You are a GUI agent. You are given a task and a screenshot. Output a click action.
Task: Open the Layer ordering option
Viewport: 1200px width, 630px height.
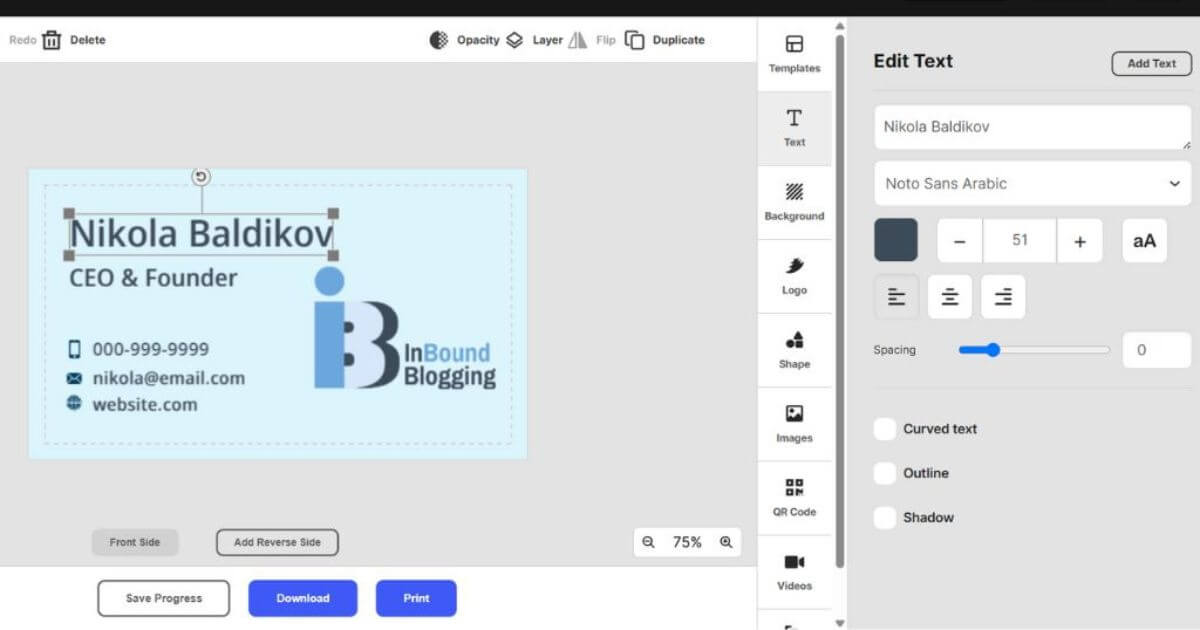pyautogui.click(x=534, y=40)
